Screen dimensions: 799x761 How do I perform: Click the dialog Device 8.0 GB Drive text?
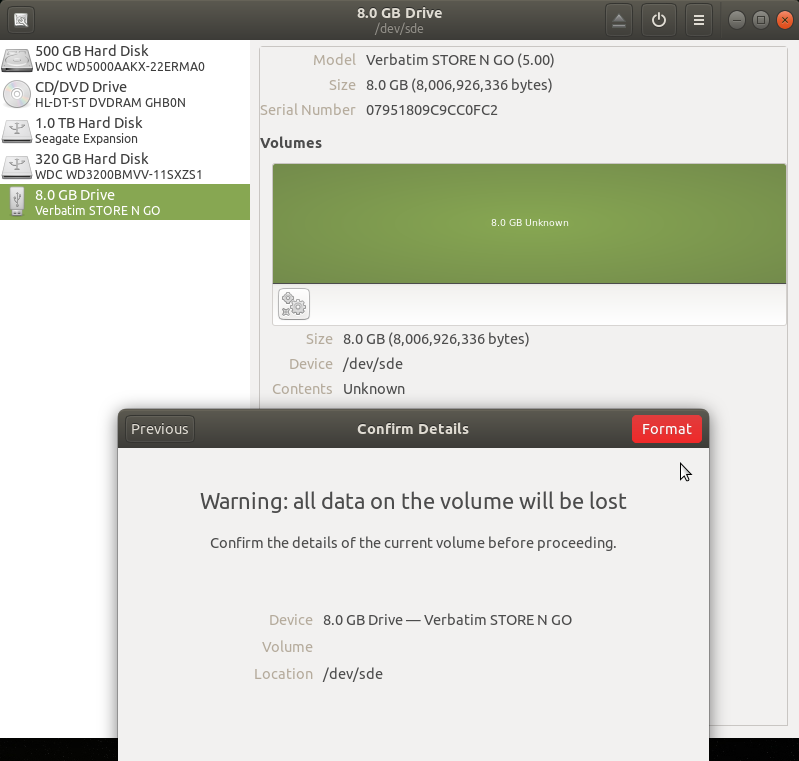(447, 620)
